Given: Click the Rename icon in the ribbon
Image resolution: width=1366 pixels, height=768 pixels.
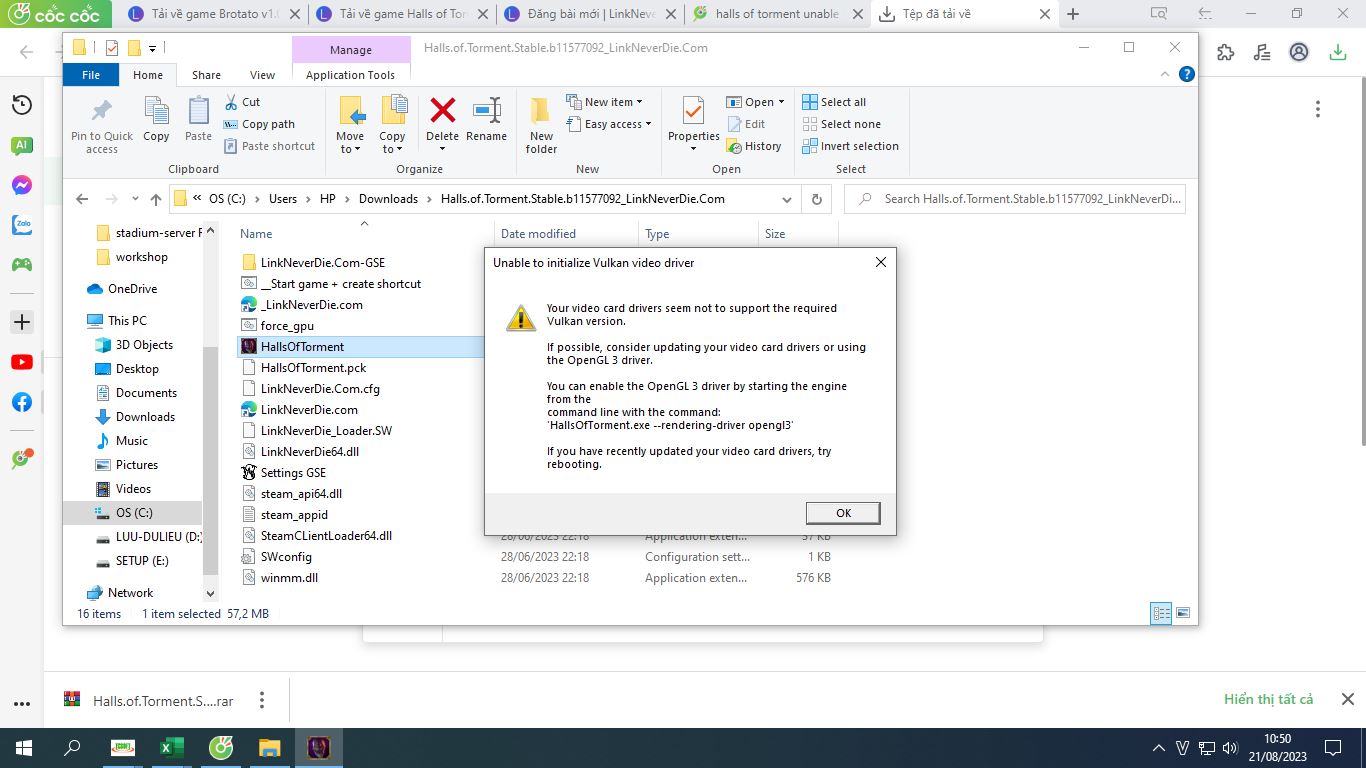Looking at the screenshot, I should (486, 112).
